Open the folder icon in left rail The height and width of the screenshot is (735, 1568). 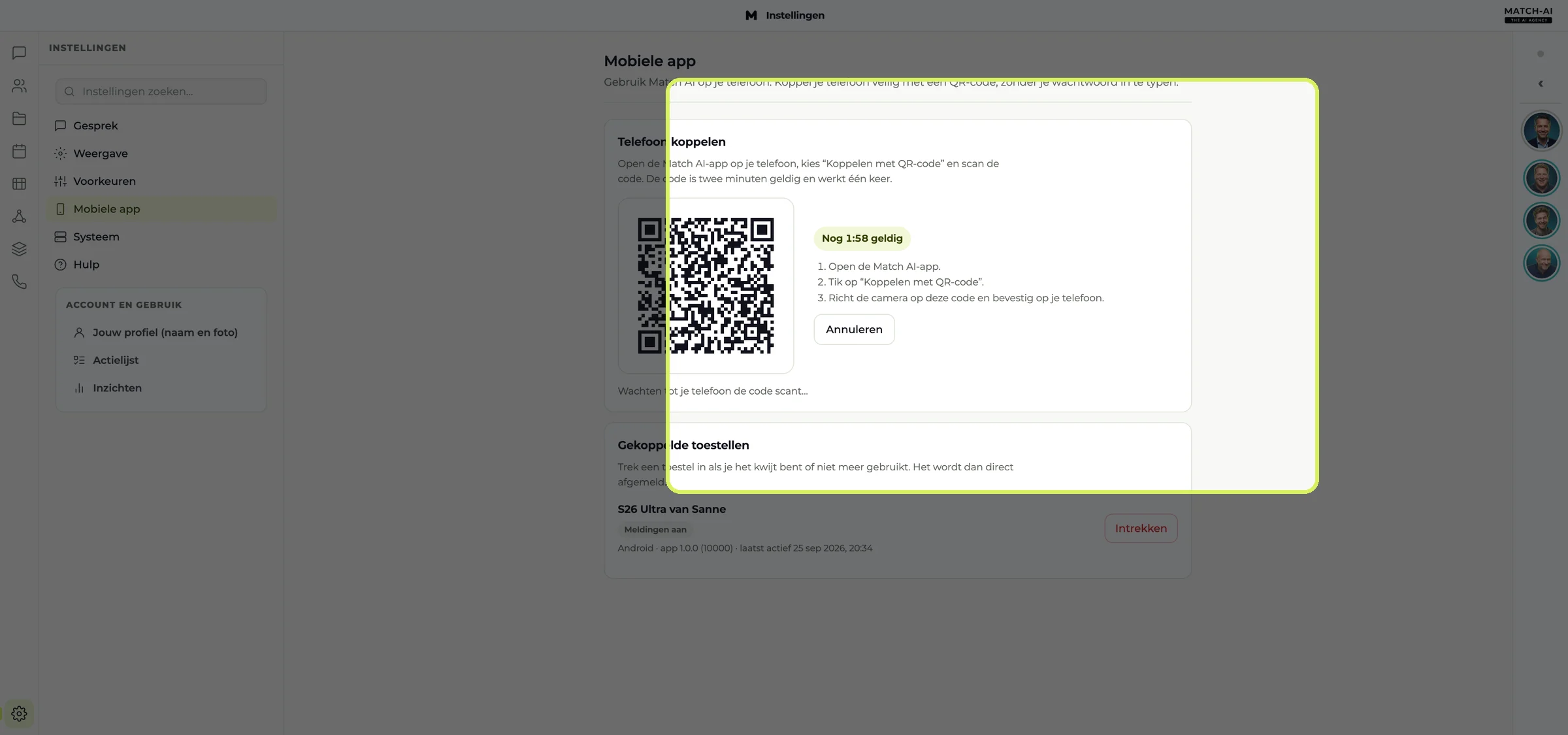pyautogui.click(x=19, y=118)
